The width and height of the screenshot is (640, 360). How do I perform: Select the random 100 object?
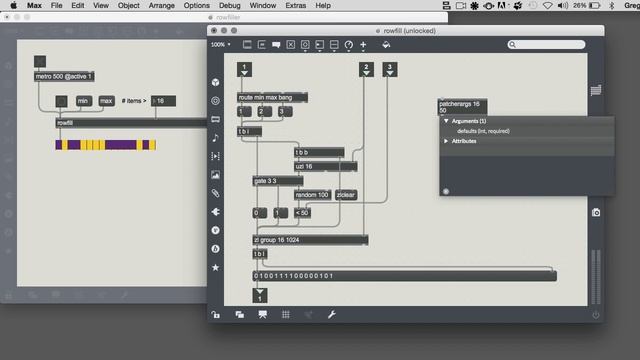[312, 195]
